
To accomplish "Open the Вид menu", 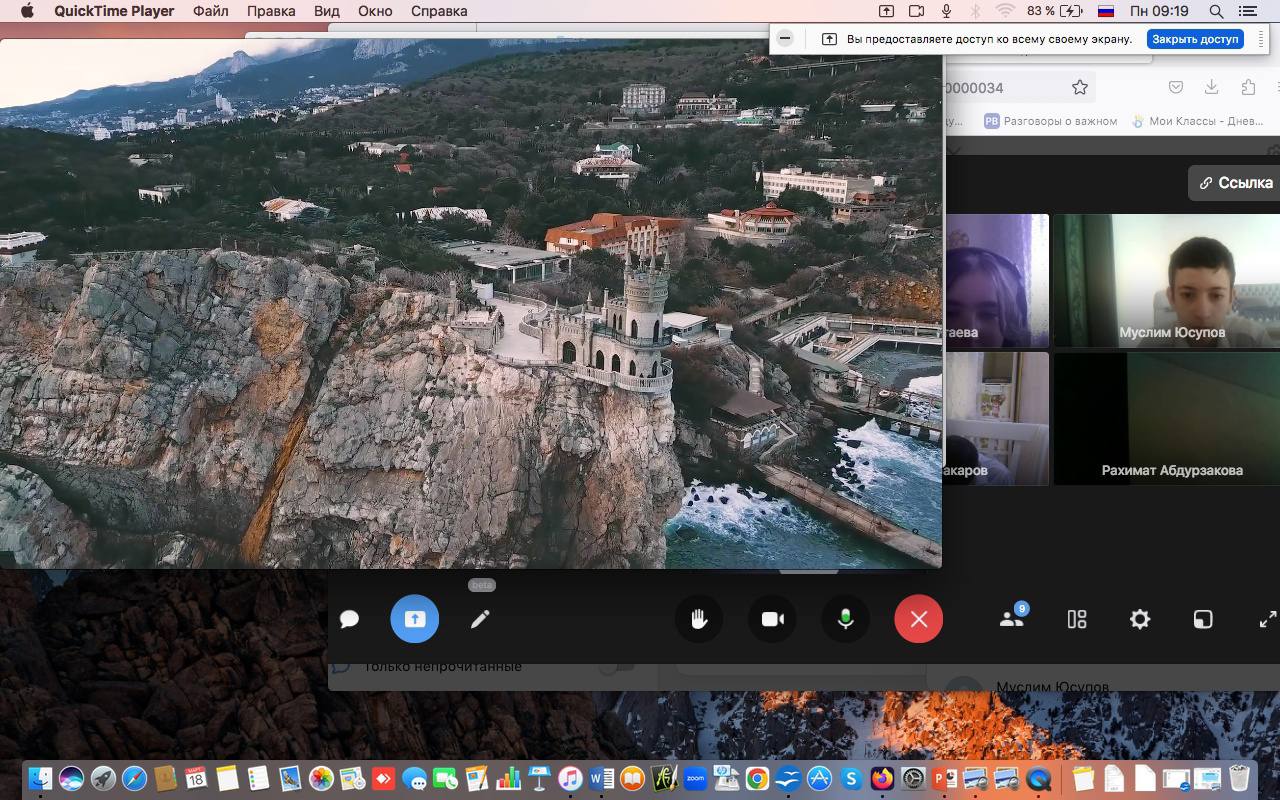I will [x=326, y=11].
